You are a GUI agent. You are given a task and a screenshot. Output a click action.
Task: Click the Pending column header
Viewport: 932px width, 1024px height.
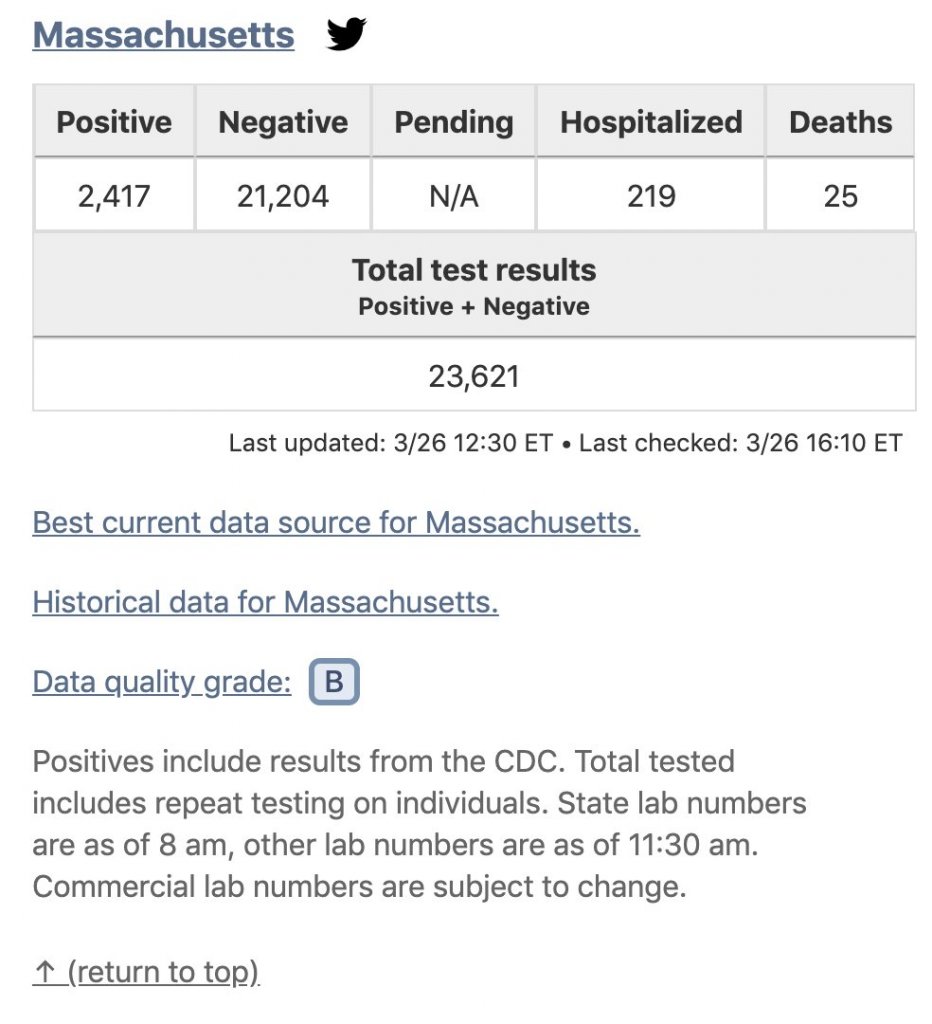454,122
